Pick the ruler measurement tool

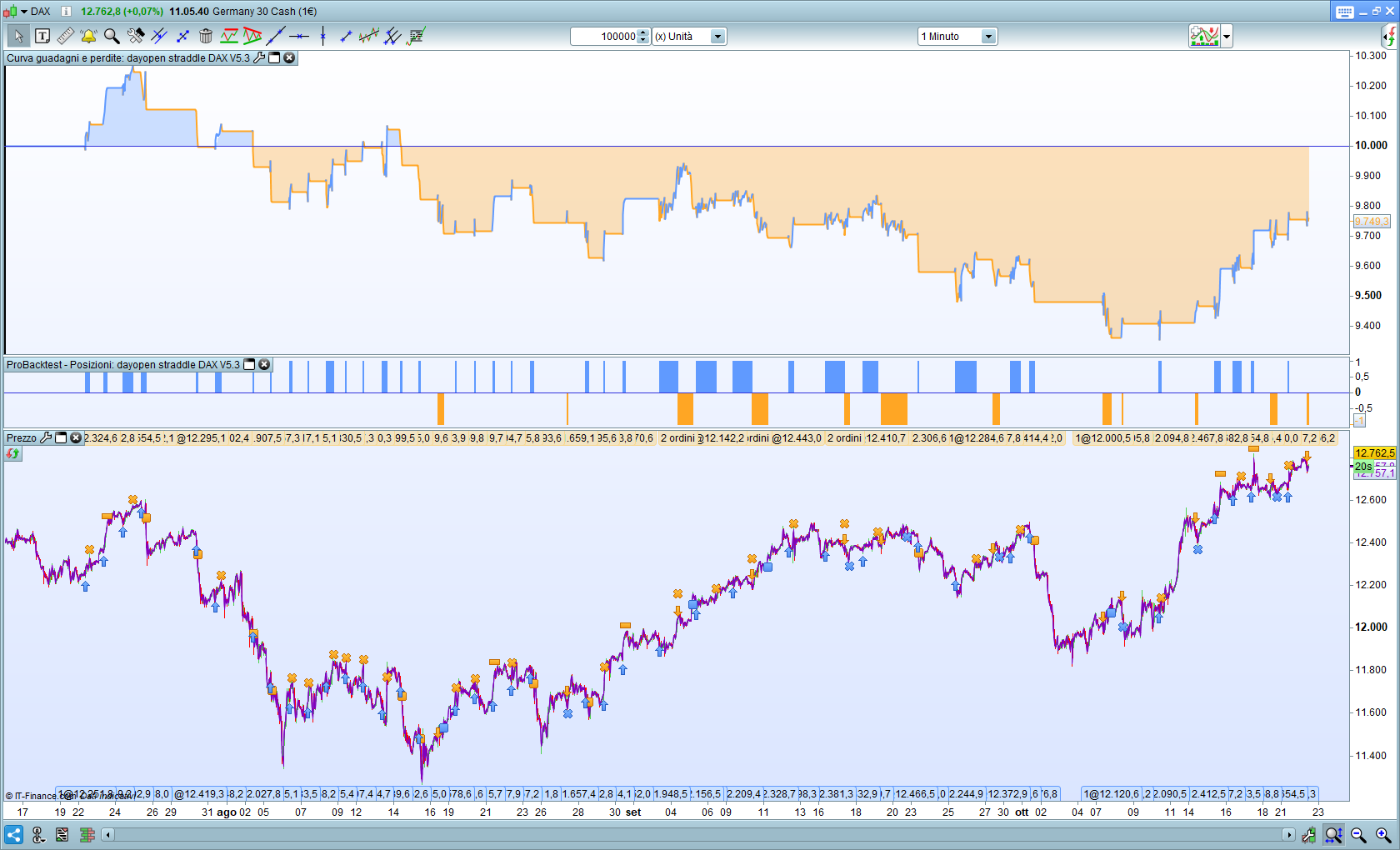coord(66,36)
